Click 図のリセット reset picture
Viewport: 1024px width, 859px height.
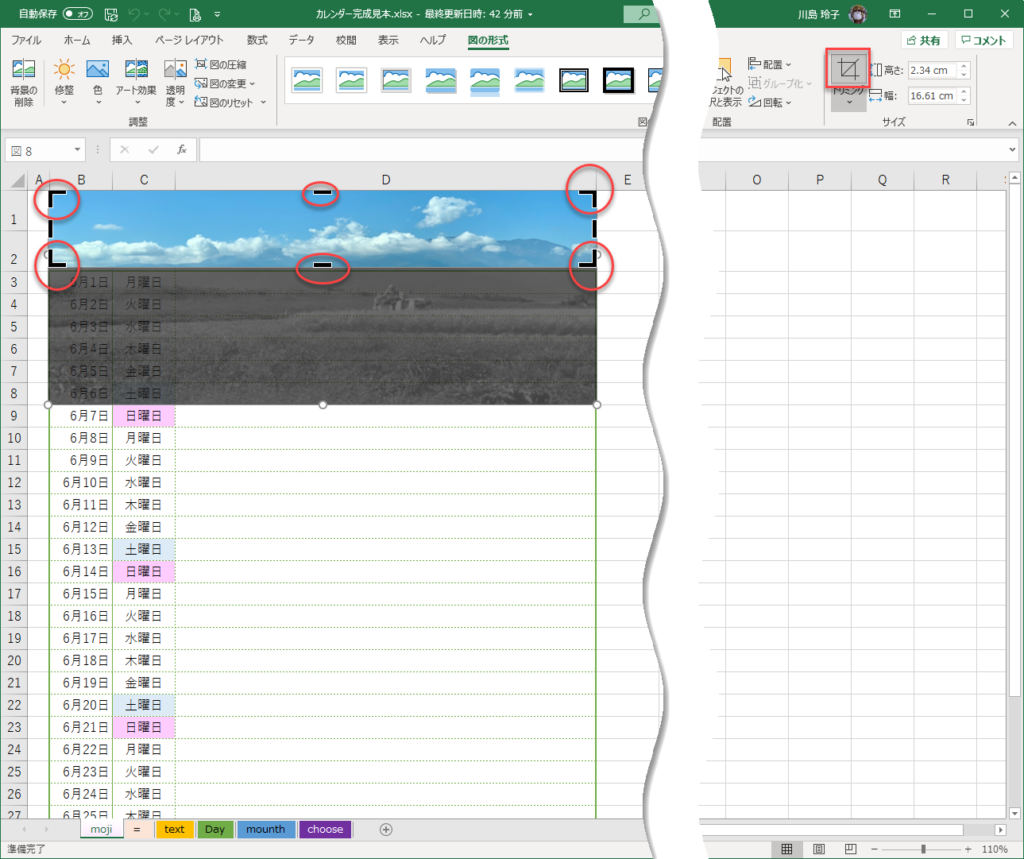tap(230, 103)
